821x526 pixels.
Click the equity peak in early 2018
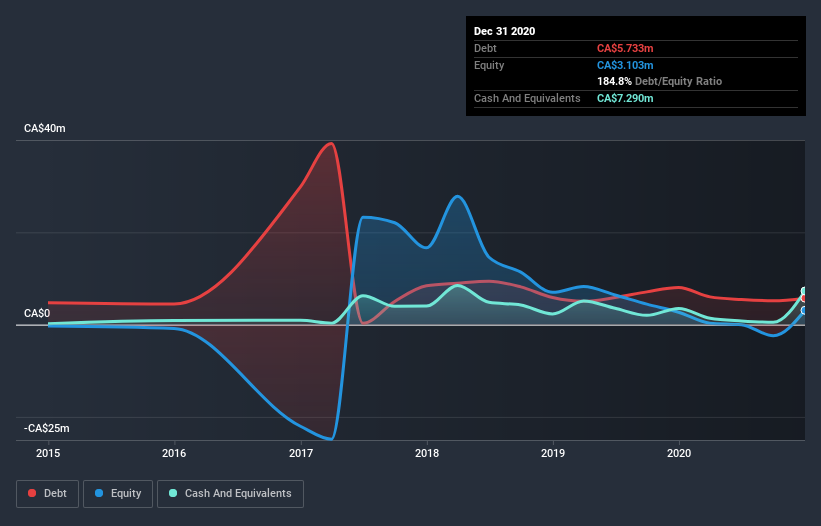(458, 196)
